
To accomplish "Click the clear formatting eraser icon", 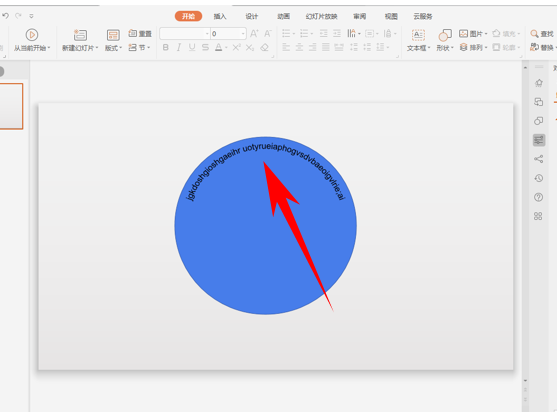I will coord(264,47).
